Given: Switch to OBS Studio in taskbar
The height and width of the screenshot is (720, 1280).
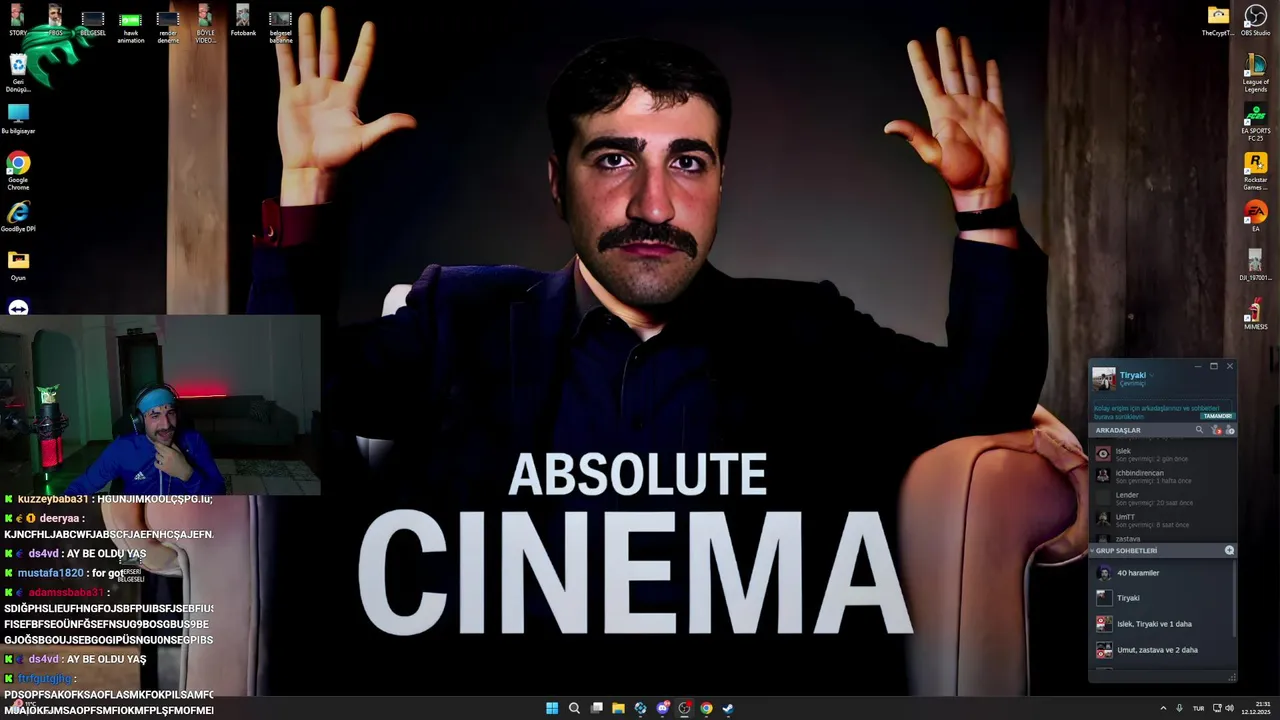Looking at the screenshot, I should [x=684, y=708].
